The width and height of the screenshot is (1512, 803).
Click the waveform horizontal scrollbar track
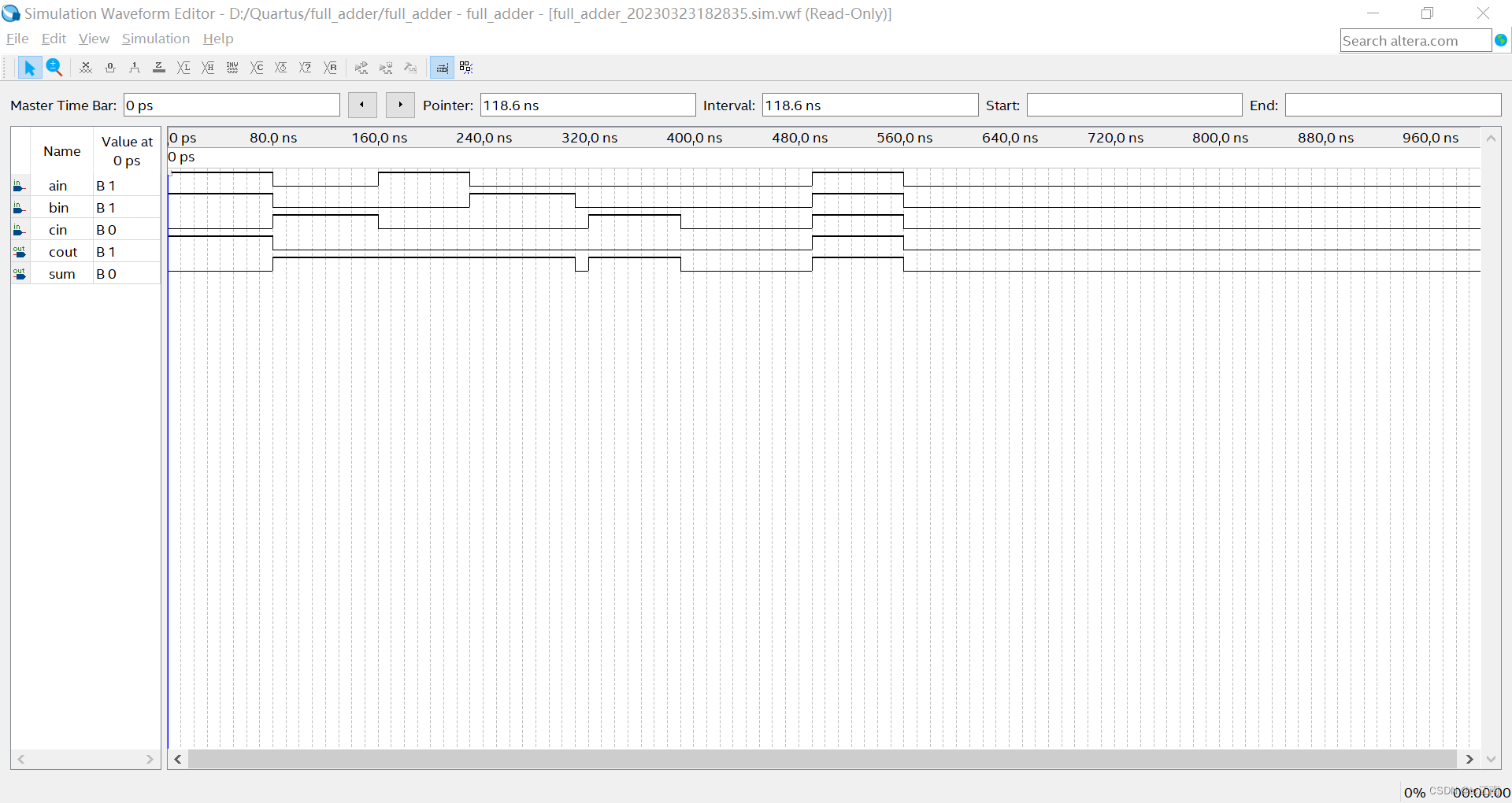[823, 759]
